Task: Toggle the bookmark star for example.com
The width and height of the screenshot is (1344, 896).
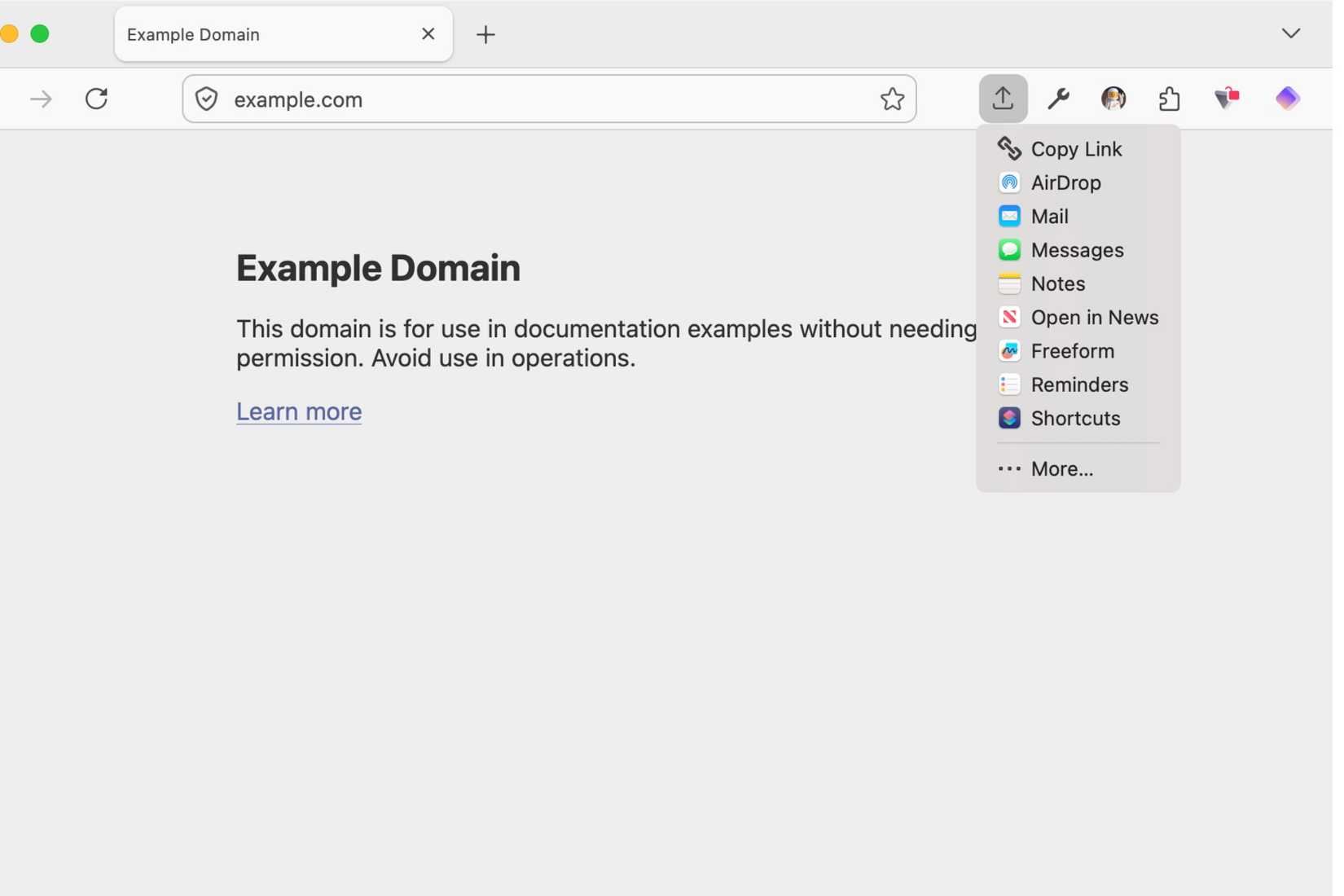Action: point(893,99)
